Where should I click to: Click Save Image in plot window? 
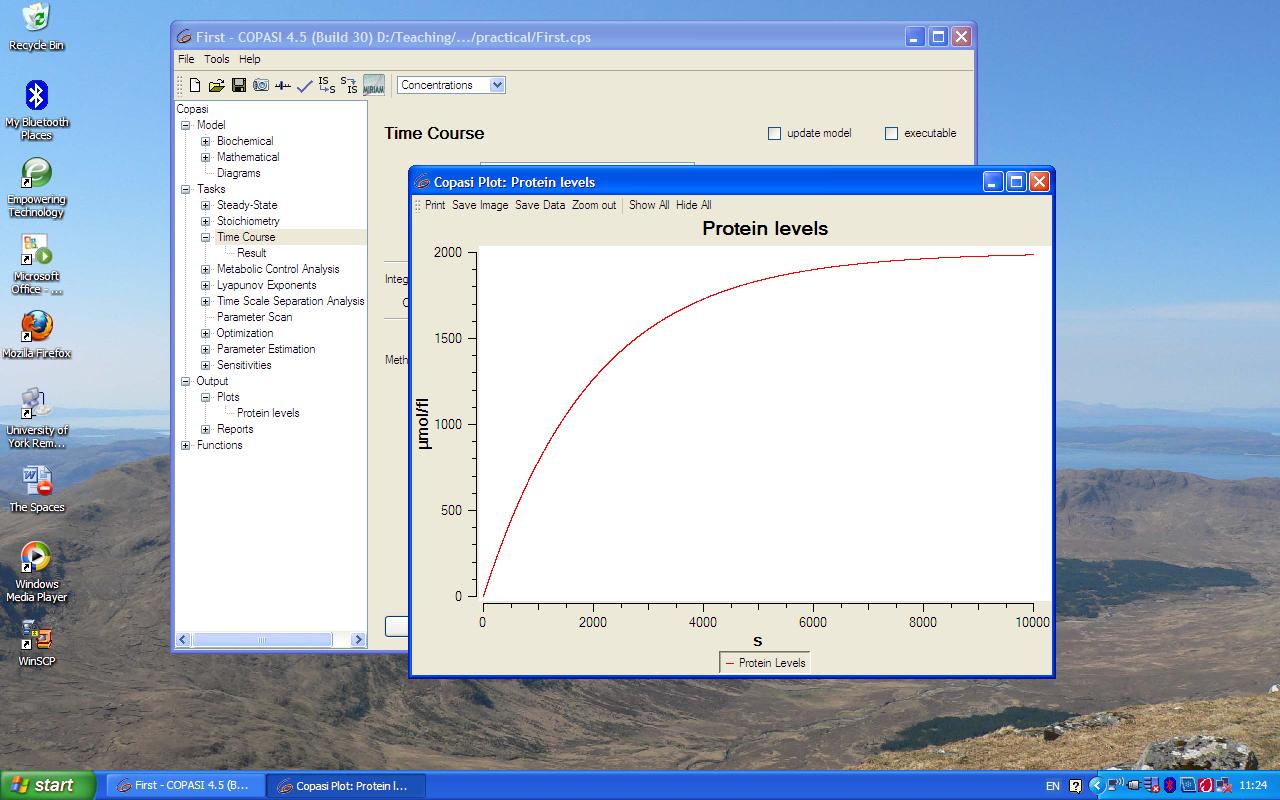point(480,205)
